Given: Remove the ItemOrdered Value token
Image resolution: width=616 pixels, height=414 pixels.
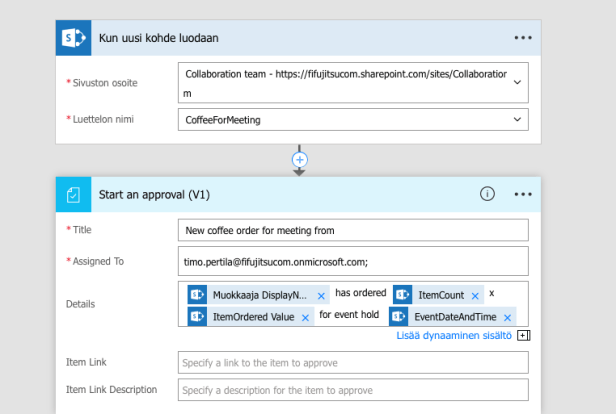Looking at the screenshot, I should 305,317.
